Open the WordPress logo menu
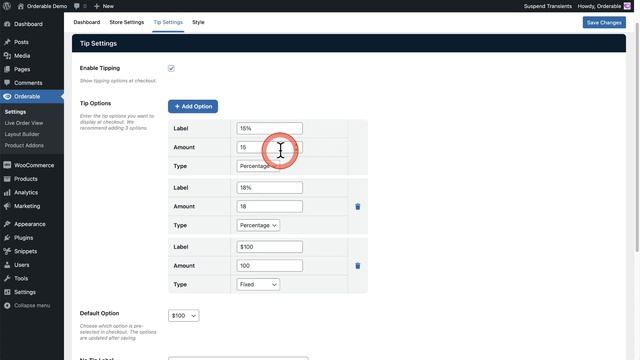 tap(7, 6)
